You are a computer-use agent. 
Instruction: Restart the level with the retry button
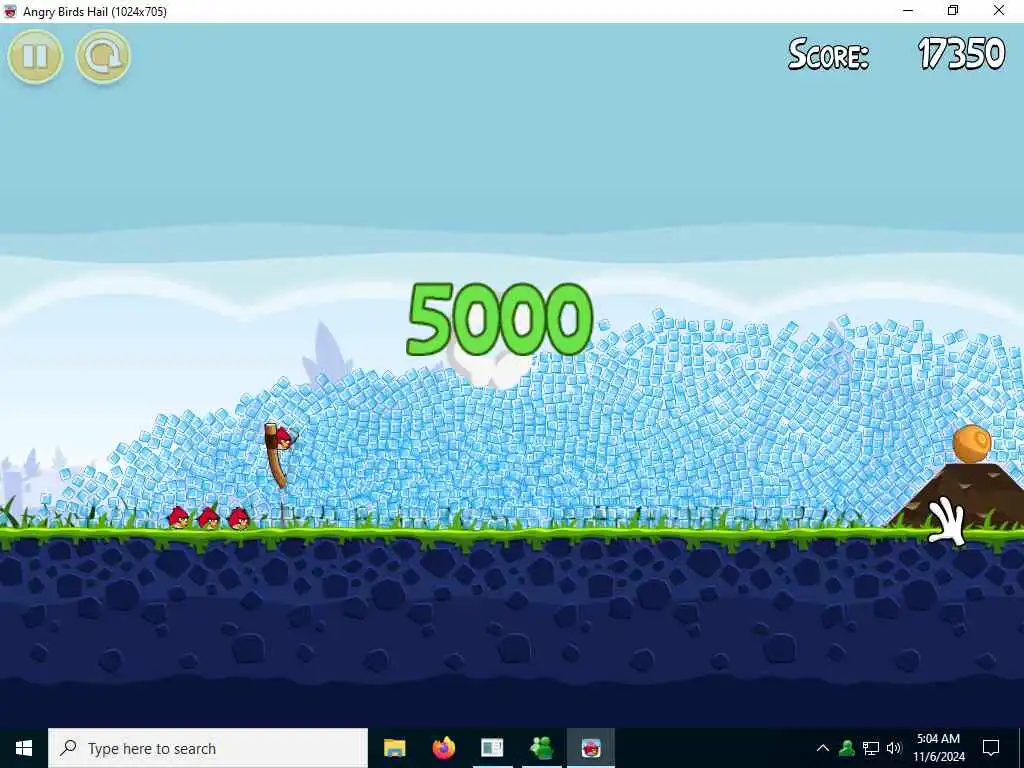(x=103, y=57)
